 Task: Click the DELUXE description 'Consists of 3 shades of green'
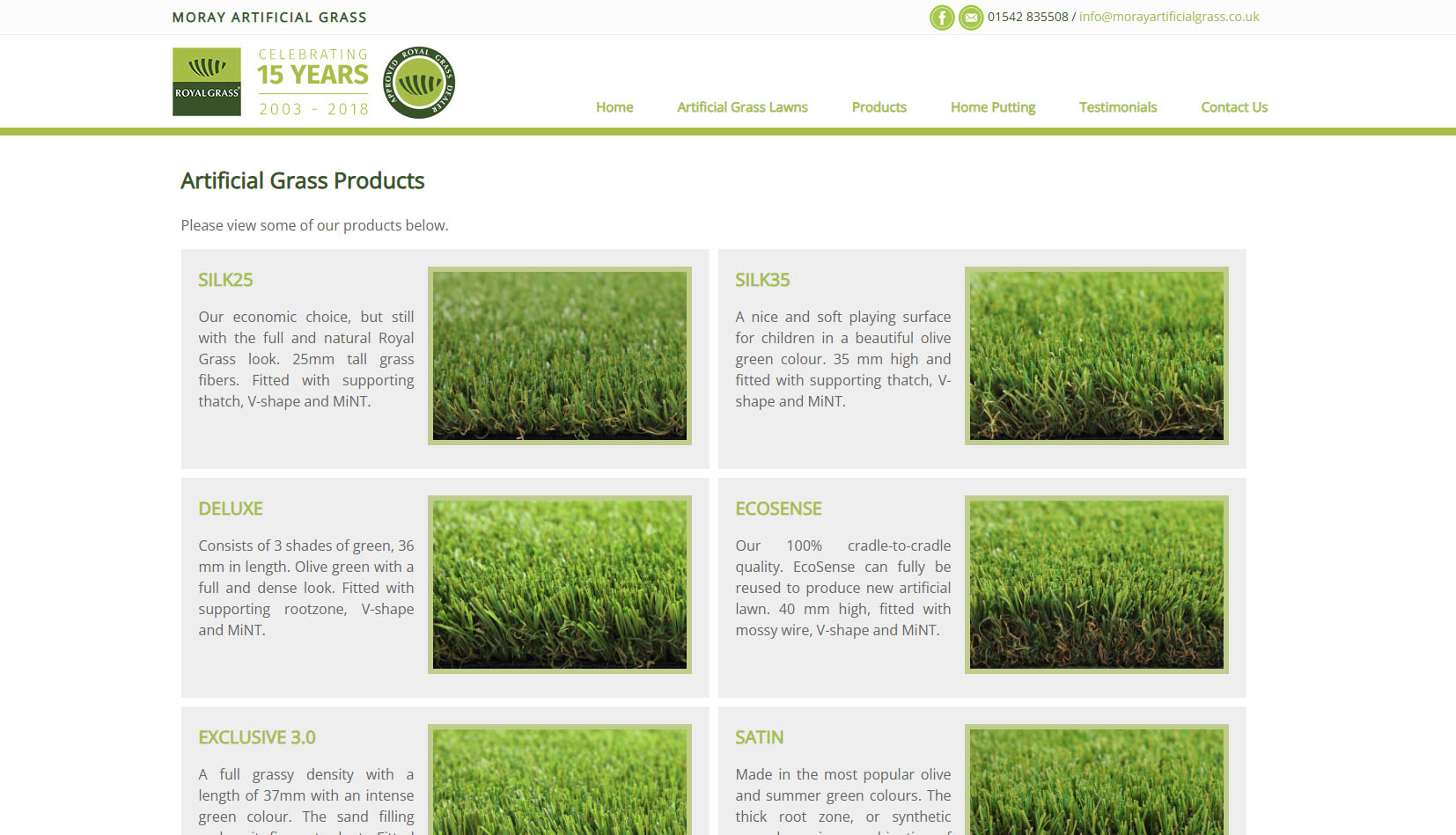[x=306, y=588]
